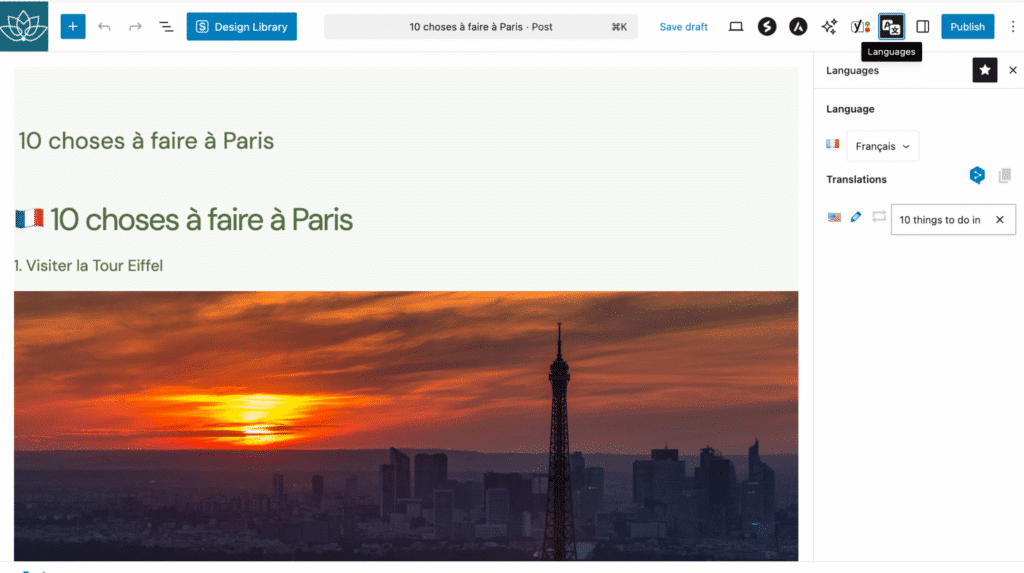
Task: Save draft of the post
Action: tap(684, 27)
